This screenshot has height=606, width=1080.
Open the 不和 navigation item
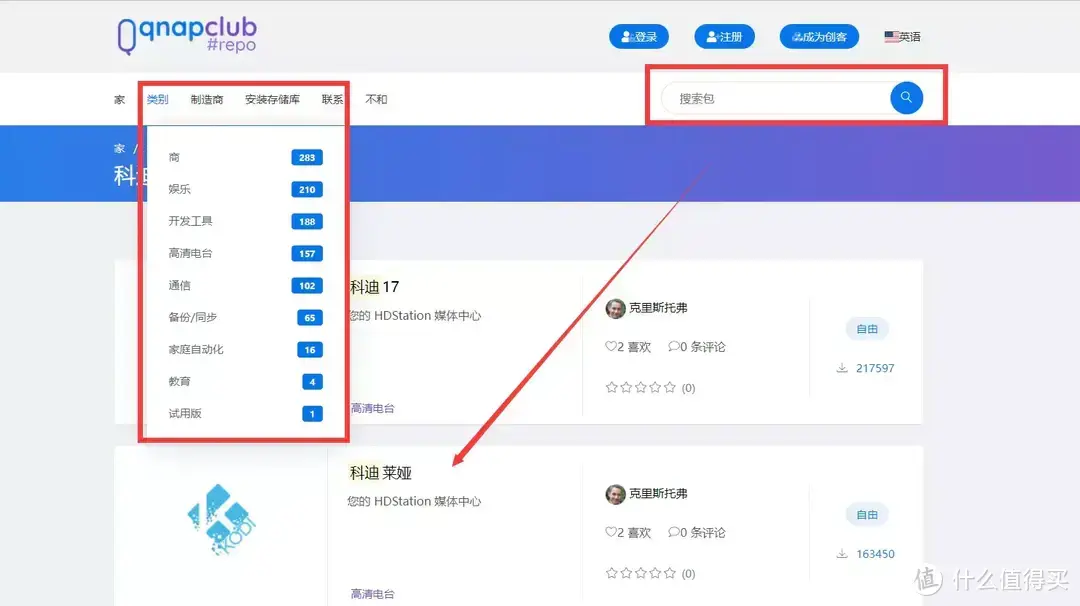click(377, 98)
